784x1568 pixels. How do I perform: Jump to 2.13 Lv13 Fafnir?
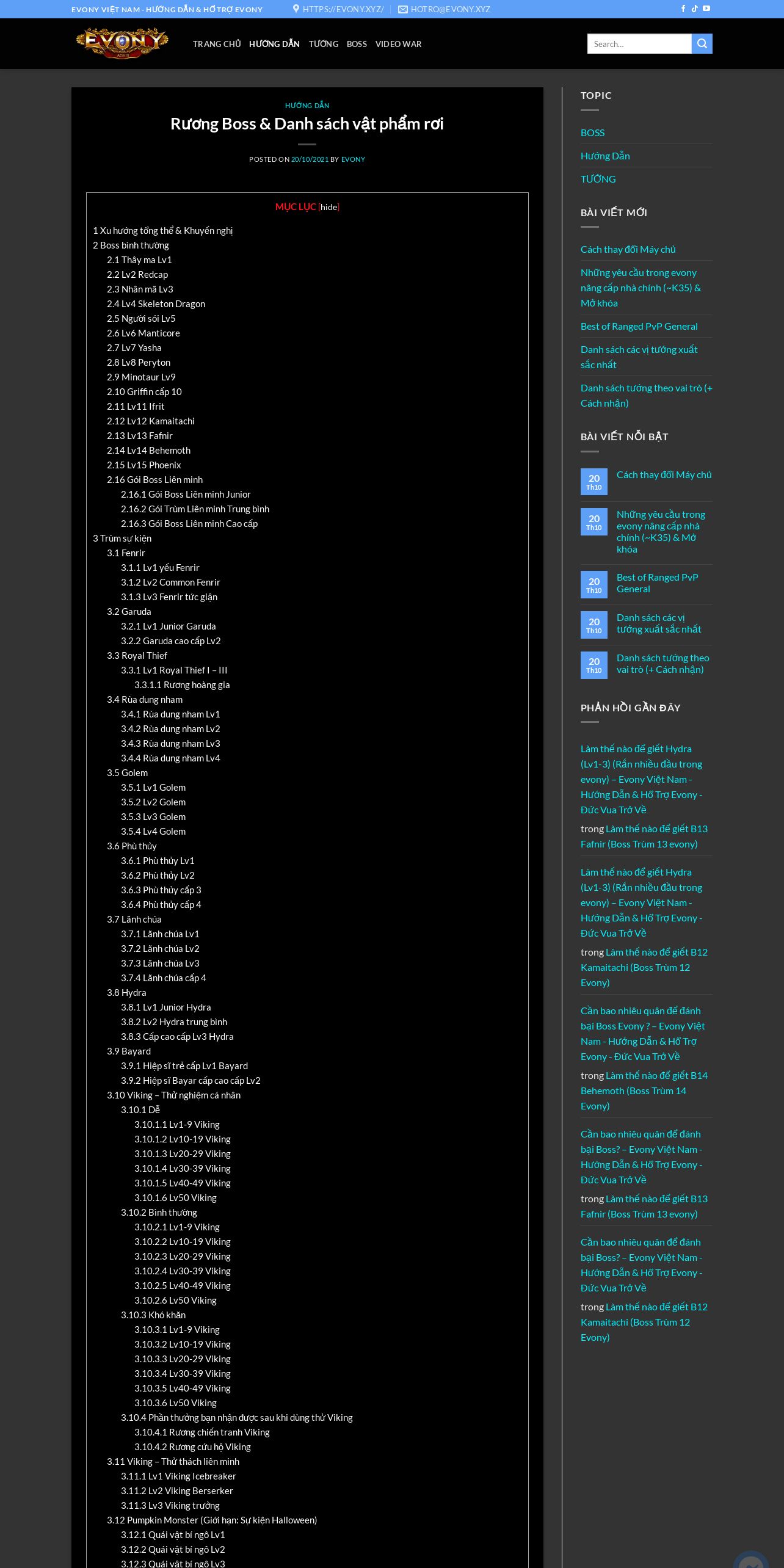pos(140,436)
